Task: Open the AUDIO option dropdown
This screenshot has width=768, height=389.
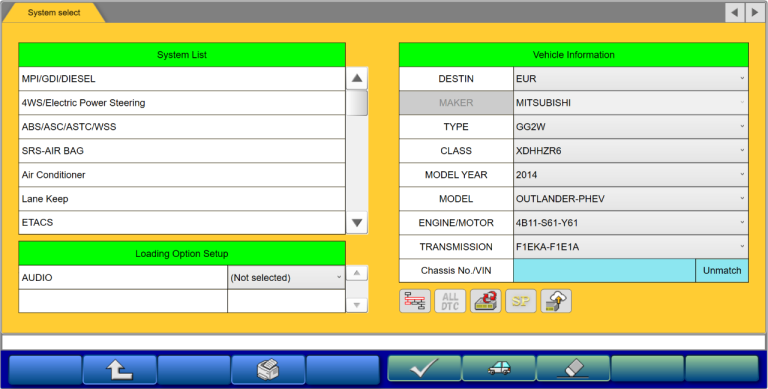Action: [287, 277]
